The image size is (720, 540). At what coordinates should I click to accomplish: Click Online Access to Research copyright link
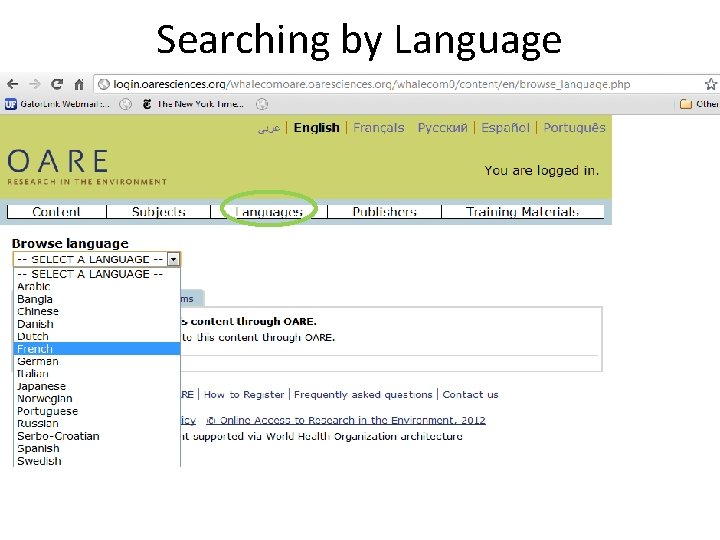click(346, 420)
